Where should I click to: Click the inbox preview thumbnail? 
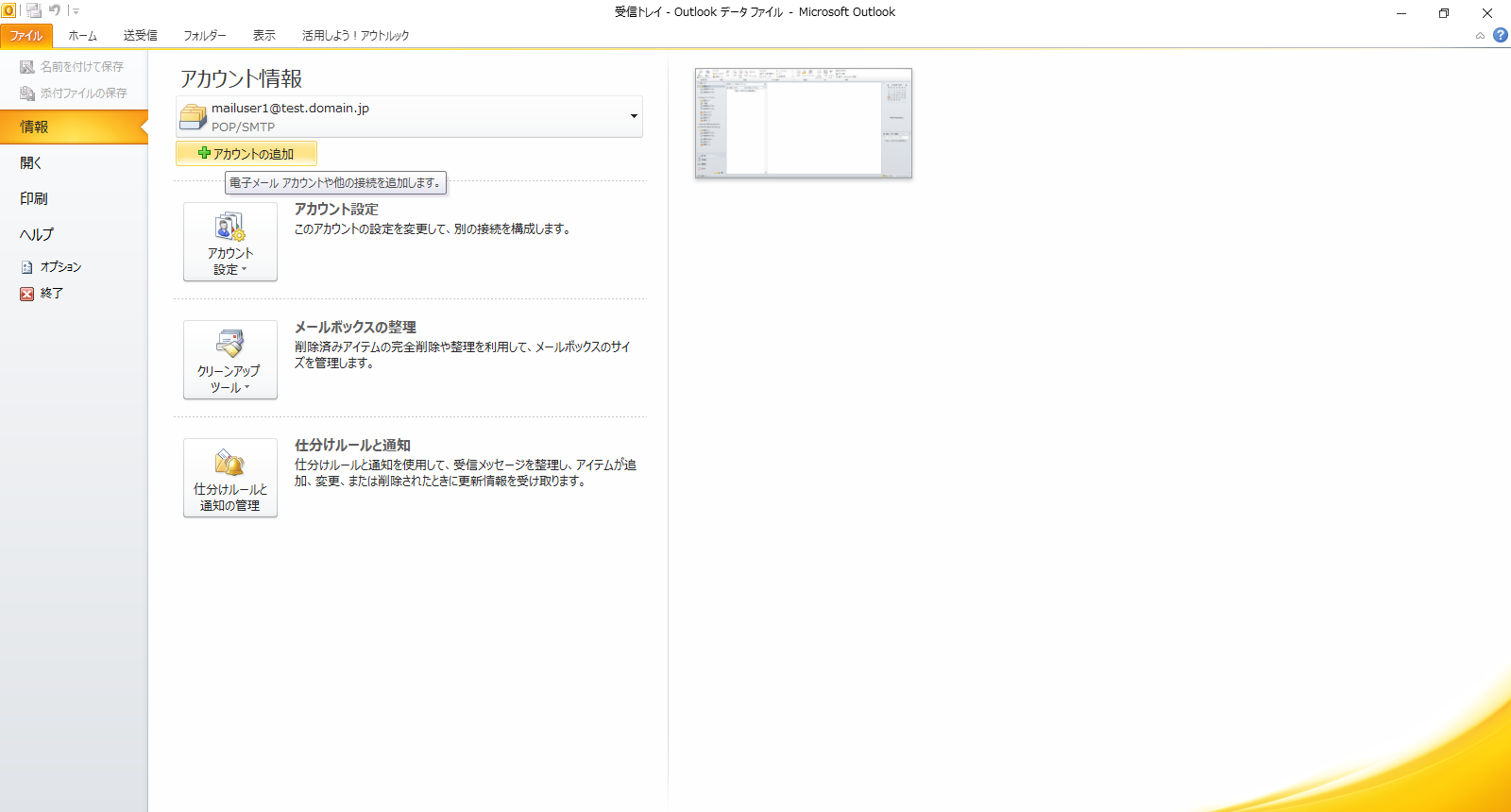pyautogui.click(x=804, y=123)
